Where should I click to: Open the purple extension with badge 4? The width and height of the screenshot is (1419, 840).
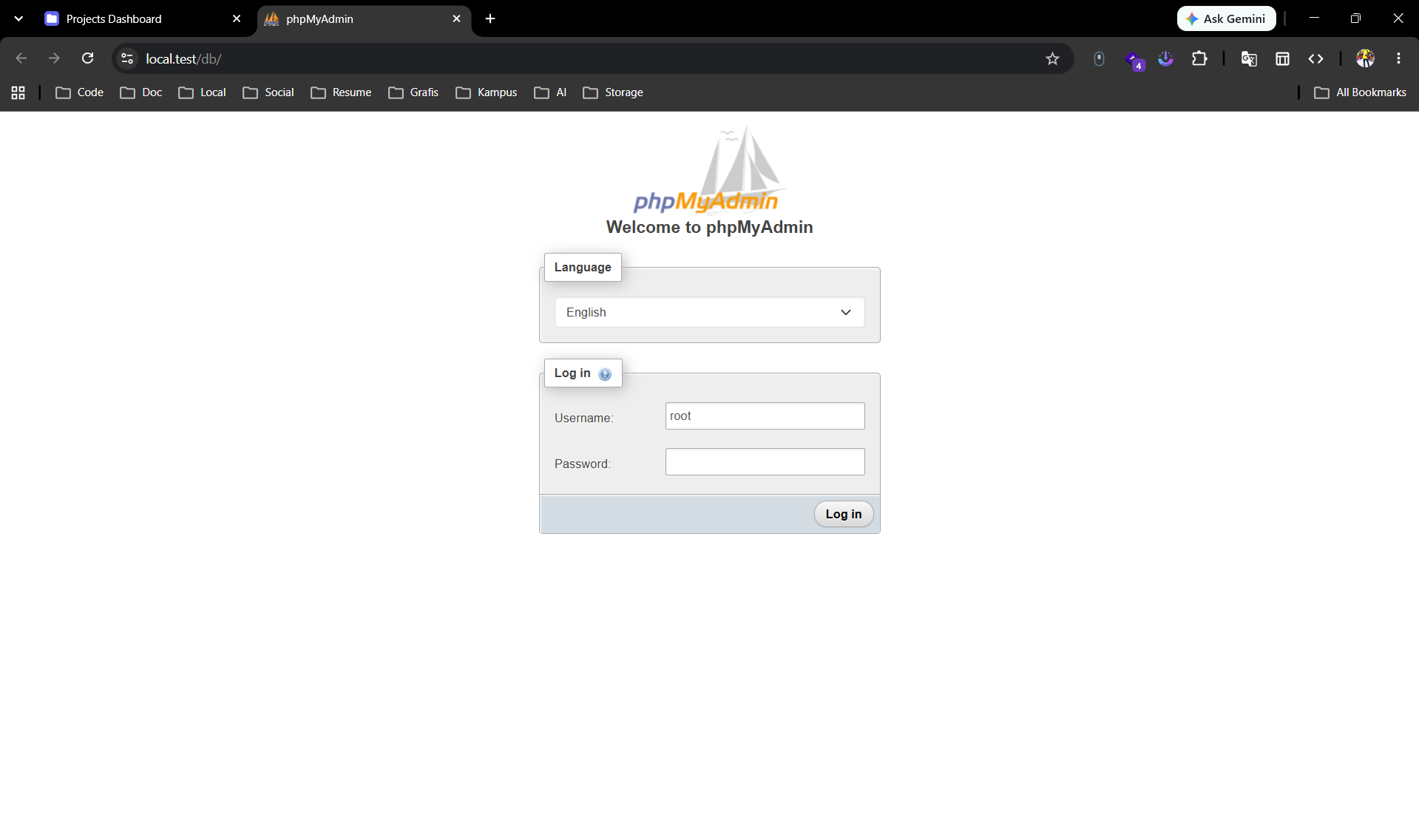tap(1134, 60)
